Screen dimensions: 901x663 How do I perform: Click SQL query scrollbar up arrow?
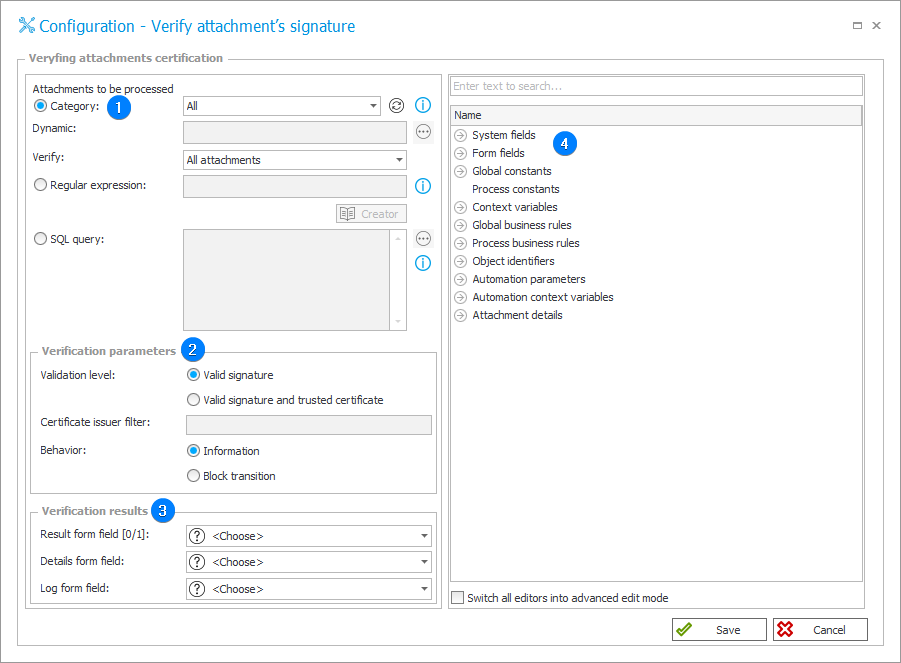398,238
